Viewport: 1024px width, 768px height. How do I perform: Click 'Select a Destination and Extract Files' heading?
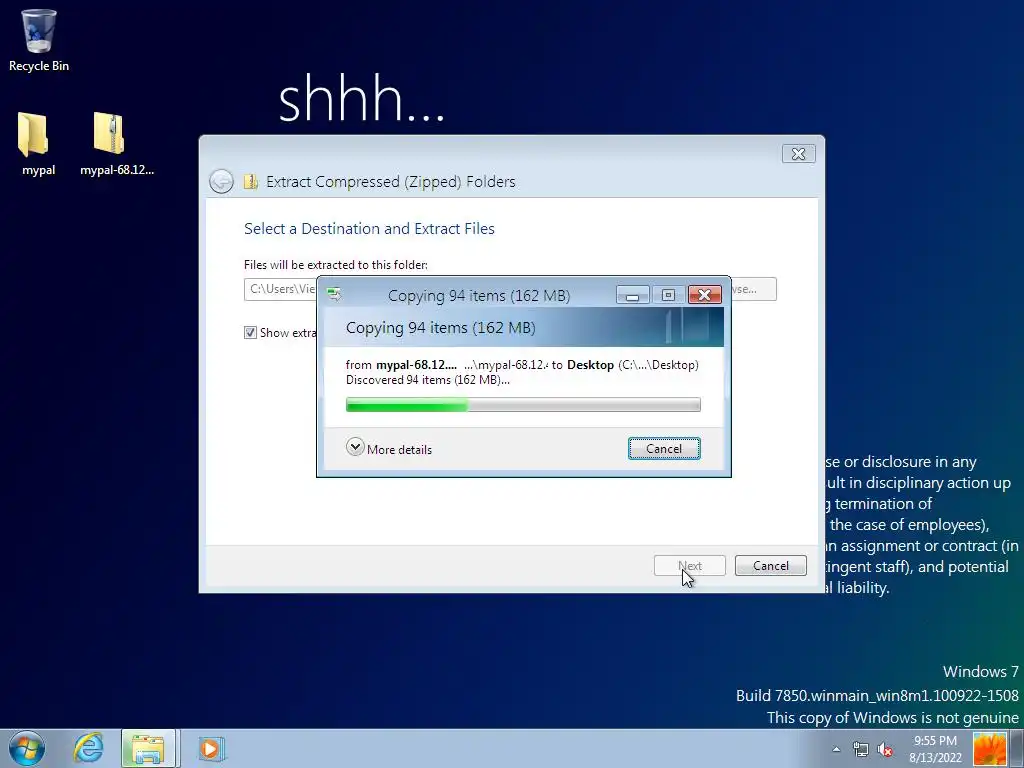coord(369,229)
